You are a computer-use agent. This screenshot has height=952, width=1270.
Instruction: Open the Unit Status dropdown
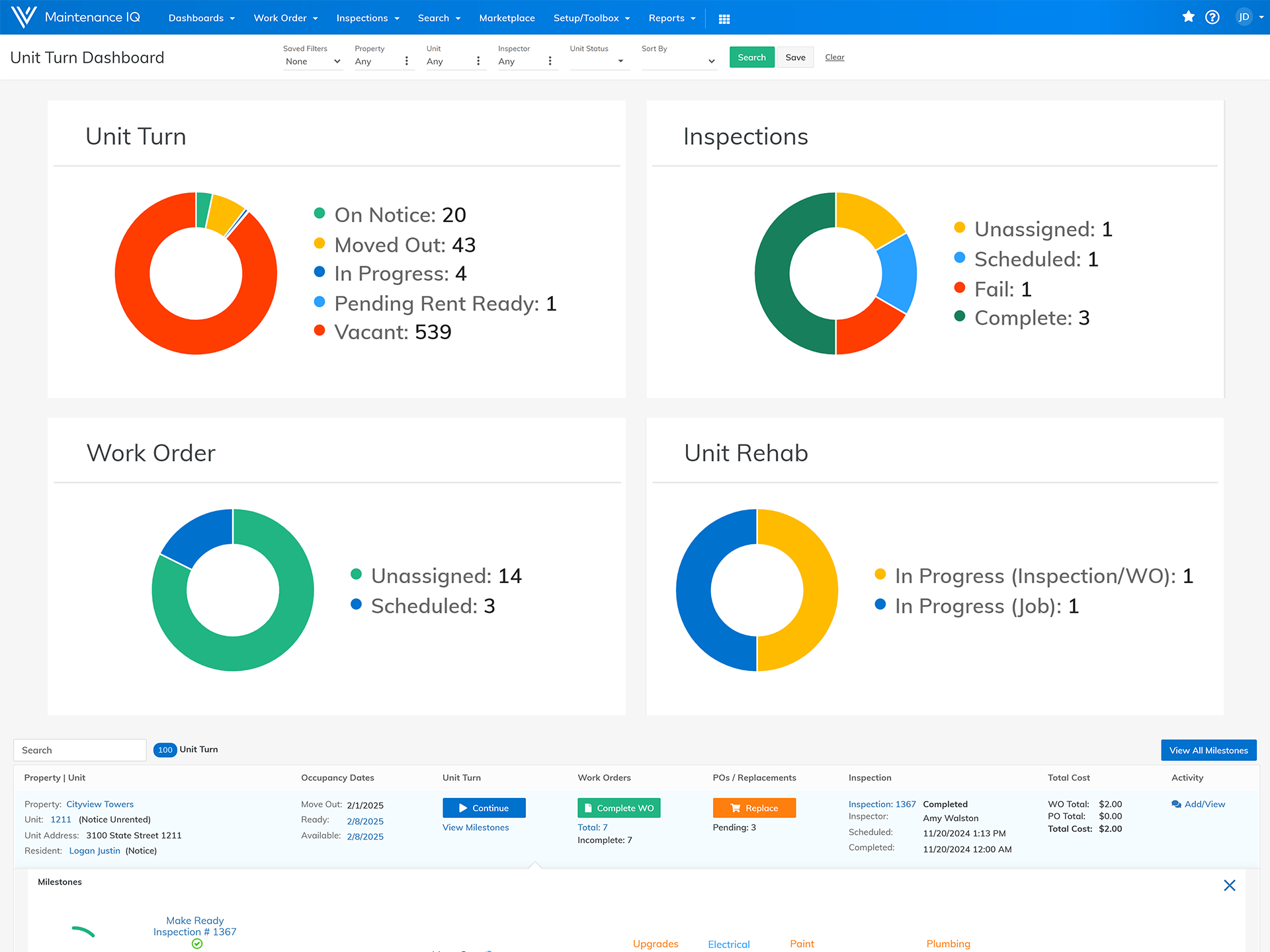coord(599,61)
